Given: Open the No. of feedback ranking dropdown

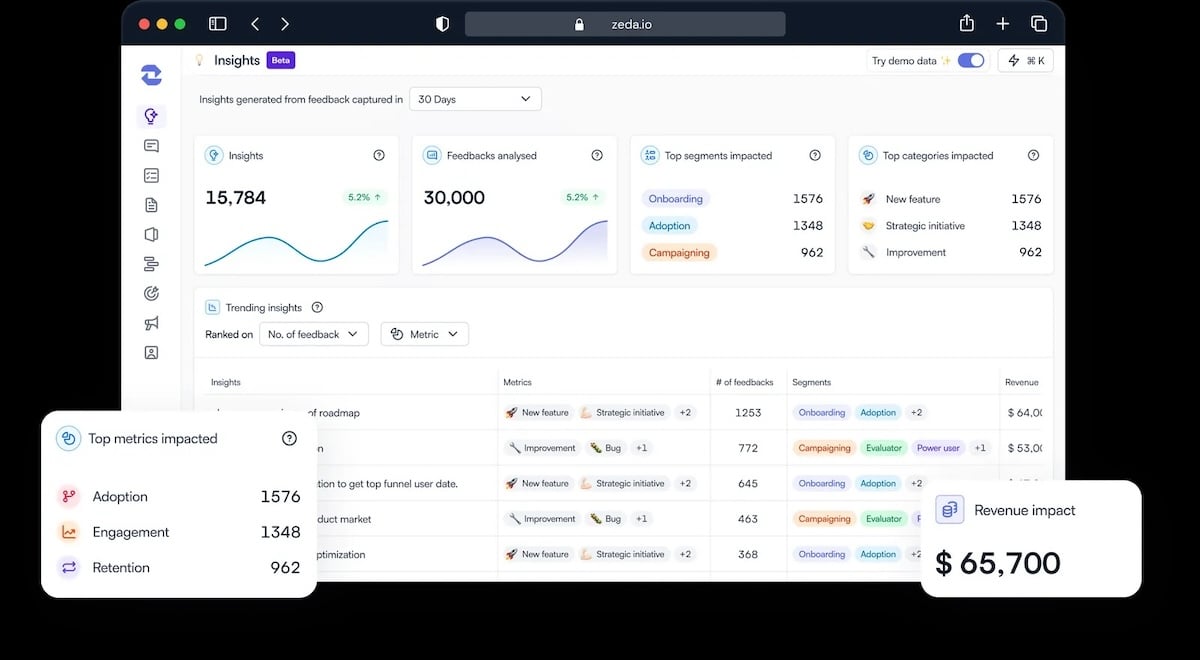Looking at the screenshot, I should click(313, 334).
